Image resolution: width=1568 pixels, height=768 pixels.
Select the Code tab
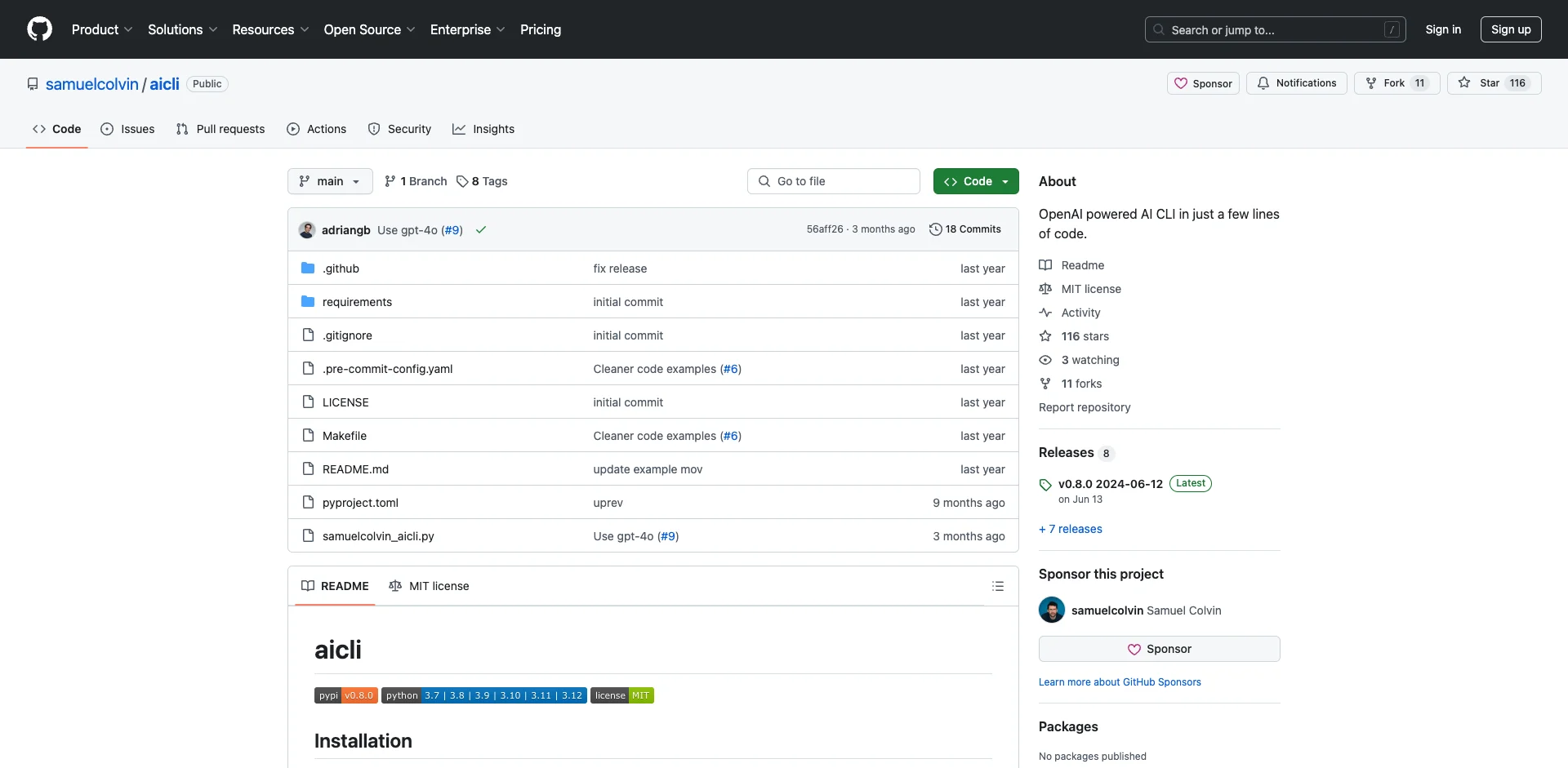pos(57,129)
